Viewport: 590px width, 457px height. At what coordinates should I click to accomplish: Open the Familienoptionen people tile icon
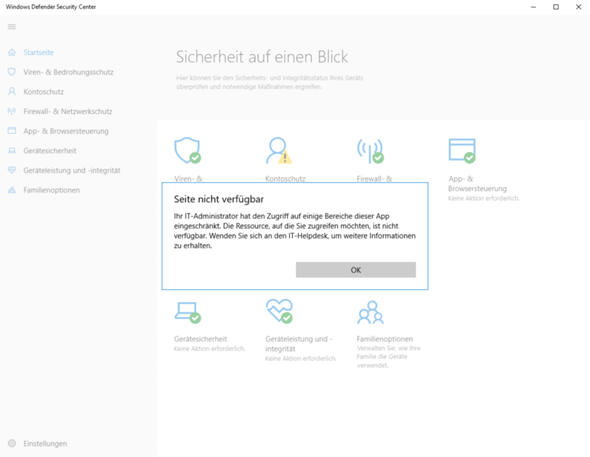coord(370,312)
